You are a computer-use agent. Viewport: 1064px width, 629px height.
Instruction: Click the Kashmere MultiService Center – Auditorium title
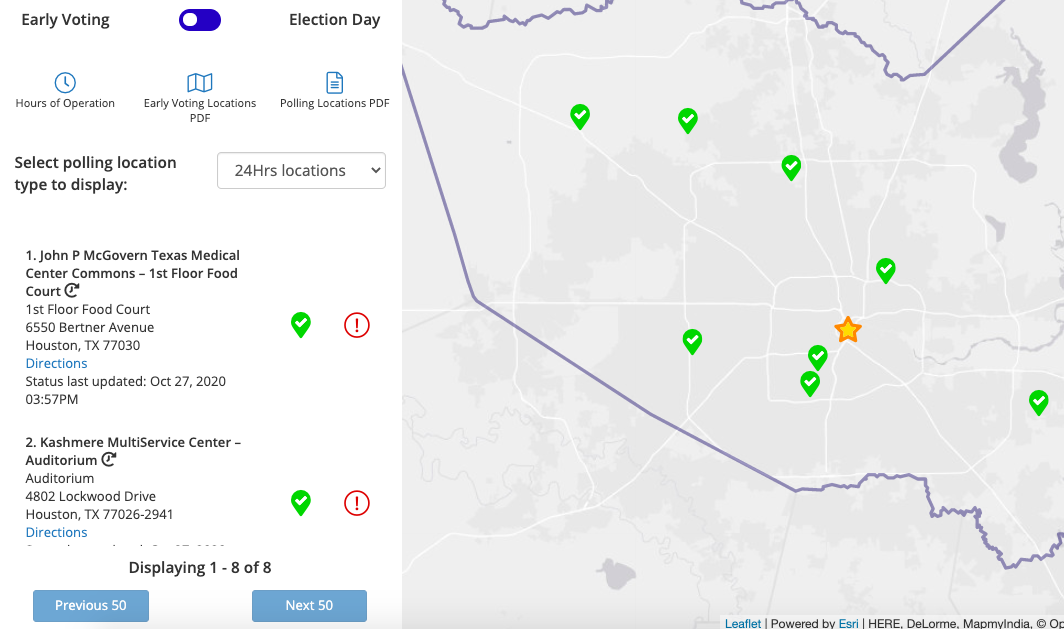click(133, 451)
